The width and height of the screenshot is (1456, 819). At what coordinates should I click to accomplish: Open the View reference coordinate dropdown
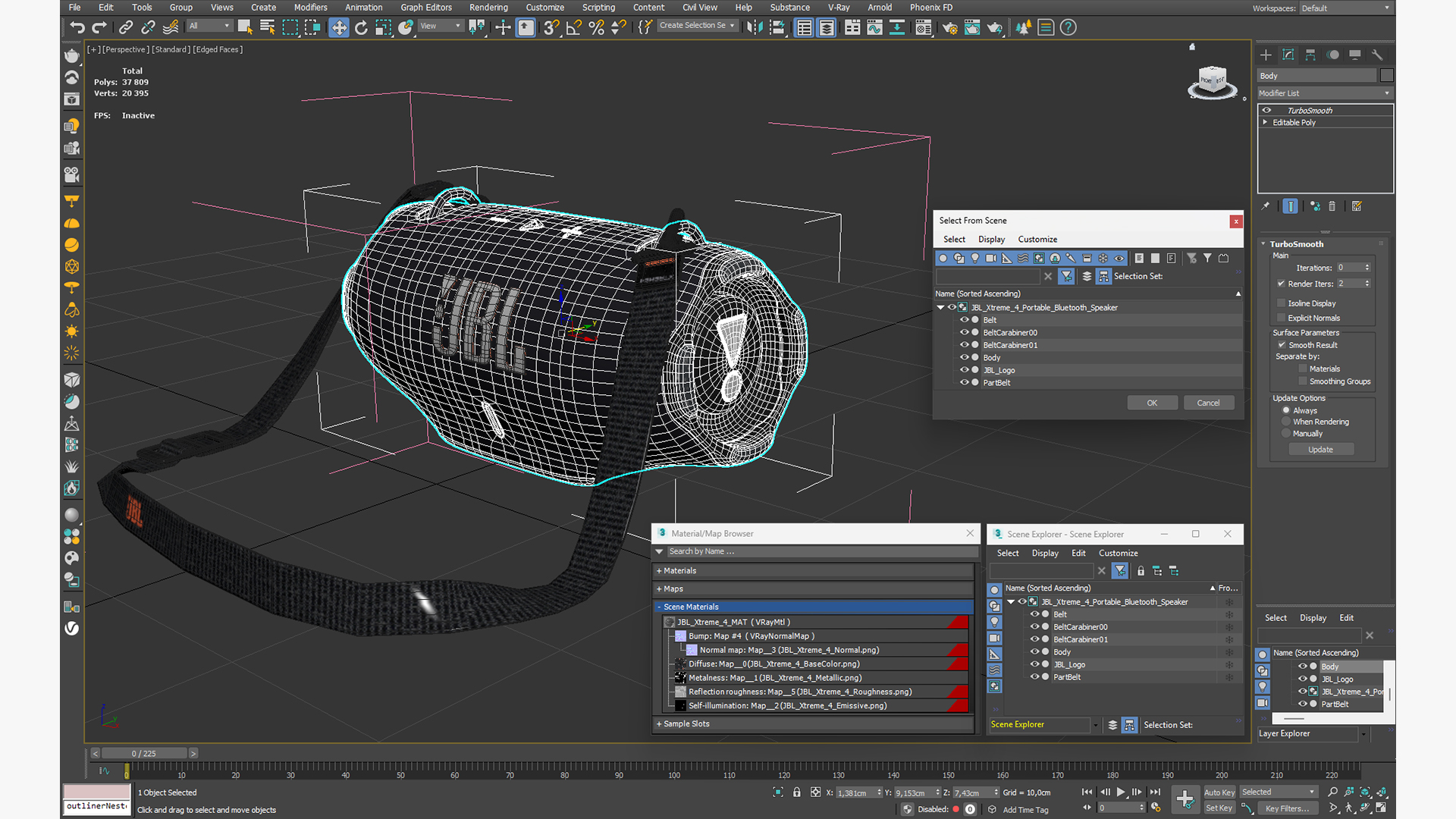(440, 26)
